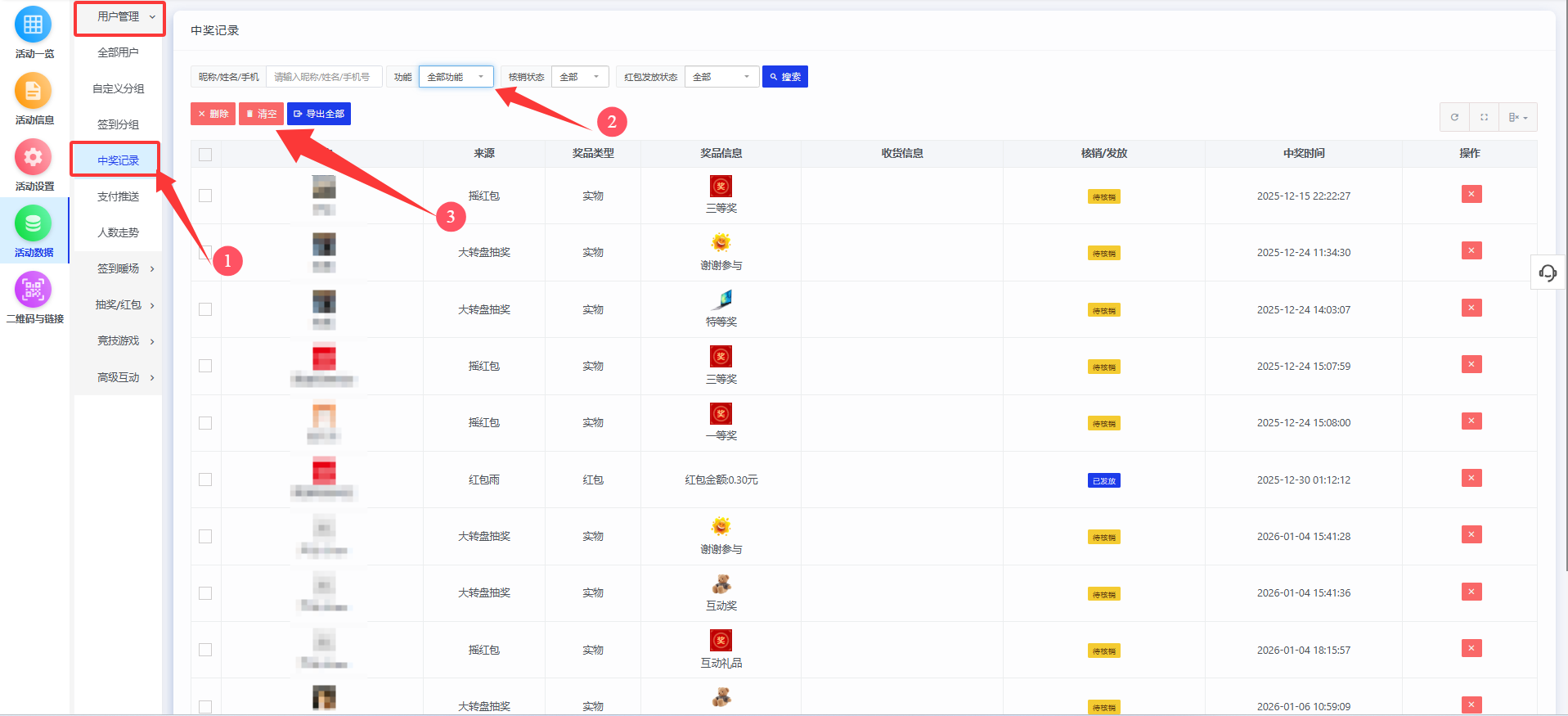Screen dimensions: 1568x716
Task: Click the refresh icon above the table
Action: 1454,117
